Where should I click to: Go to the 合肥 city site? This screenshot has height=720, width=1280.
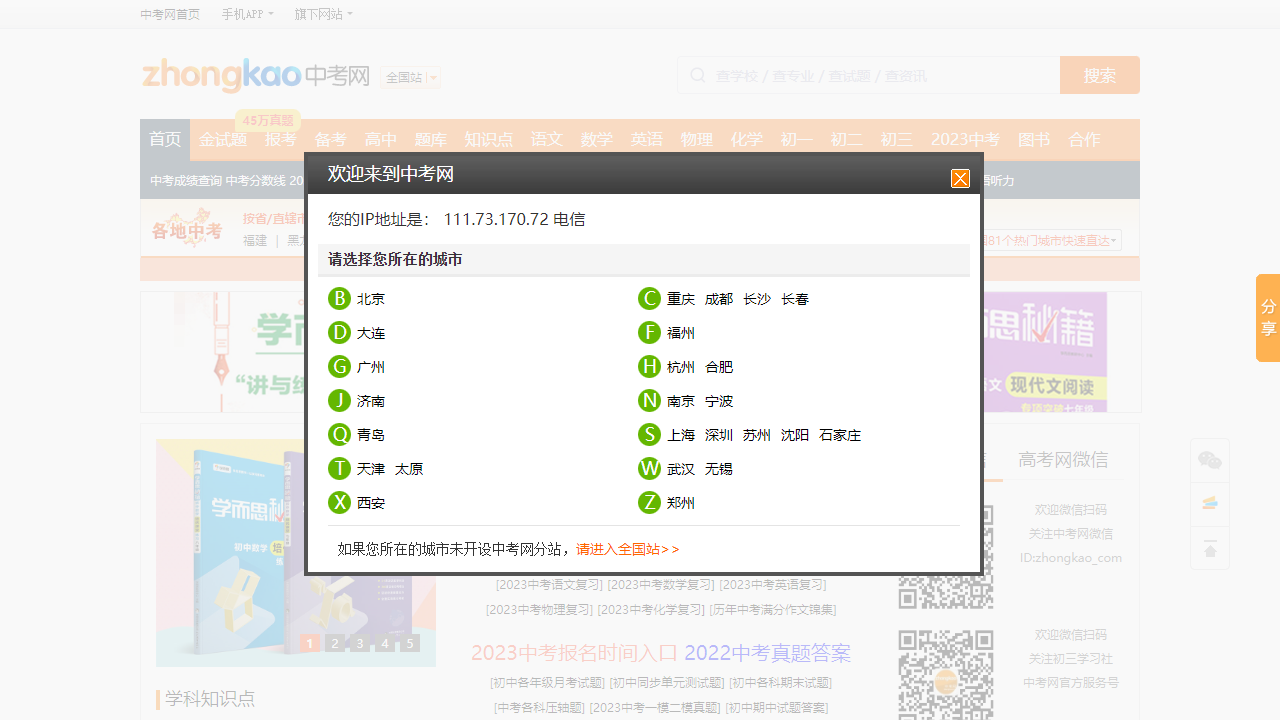pos(719,367)
